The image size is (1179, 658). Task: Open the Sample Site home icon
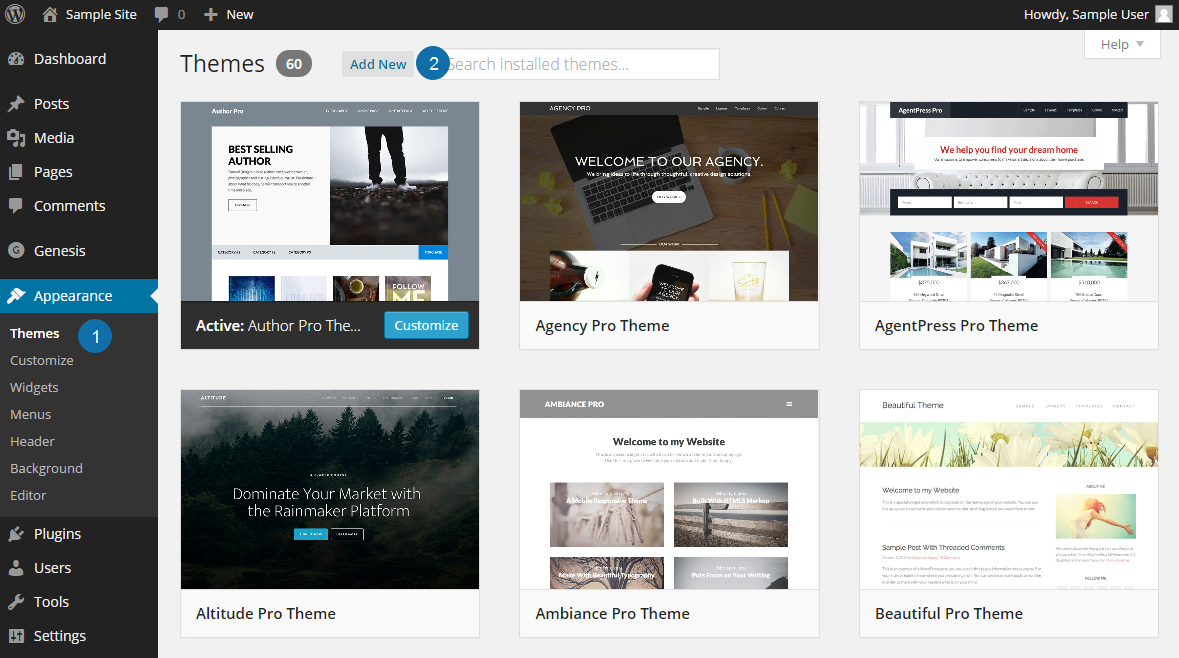pyautogui.click(x=50, y=14)
